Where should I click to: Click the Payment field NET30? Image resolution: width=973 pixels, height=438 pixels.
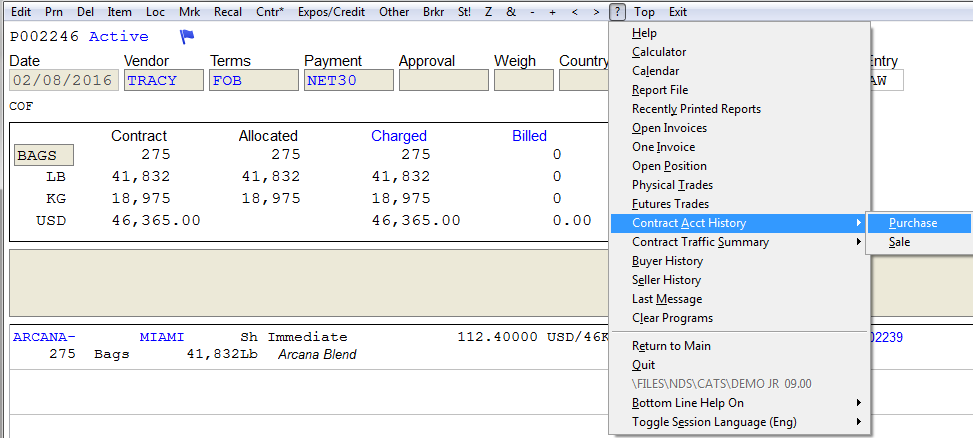[x=349, y=80]
